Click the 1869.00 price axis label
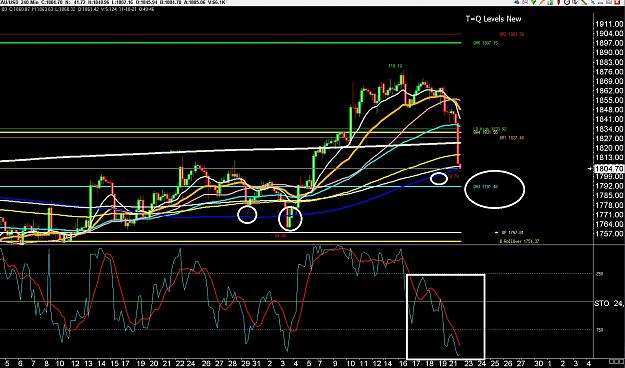Viewport: 625px width, 368px height. pos(609,81)
